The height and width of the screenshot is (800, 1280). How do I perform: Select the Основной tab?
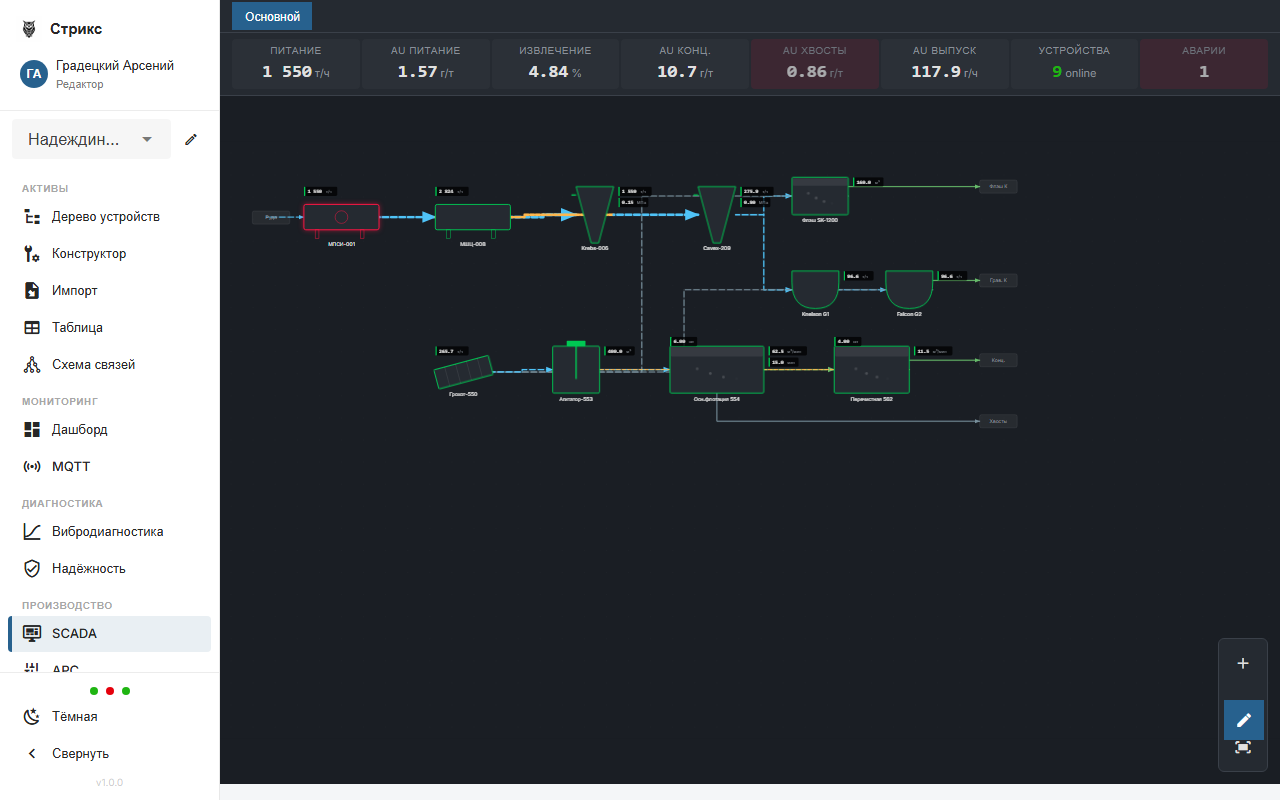(x=271, y=16)
